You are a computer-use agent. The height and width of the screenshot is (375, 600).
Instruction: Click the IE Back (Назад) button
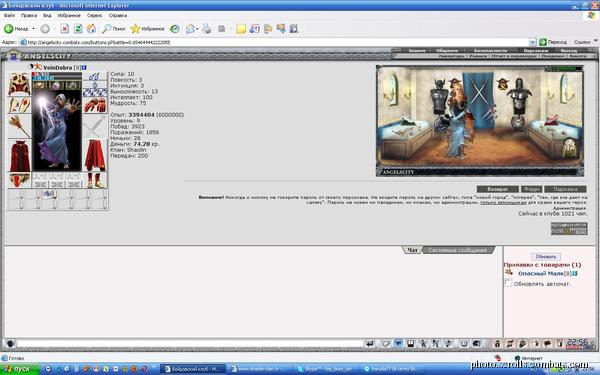16,29
